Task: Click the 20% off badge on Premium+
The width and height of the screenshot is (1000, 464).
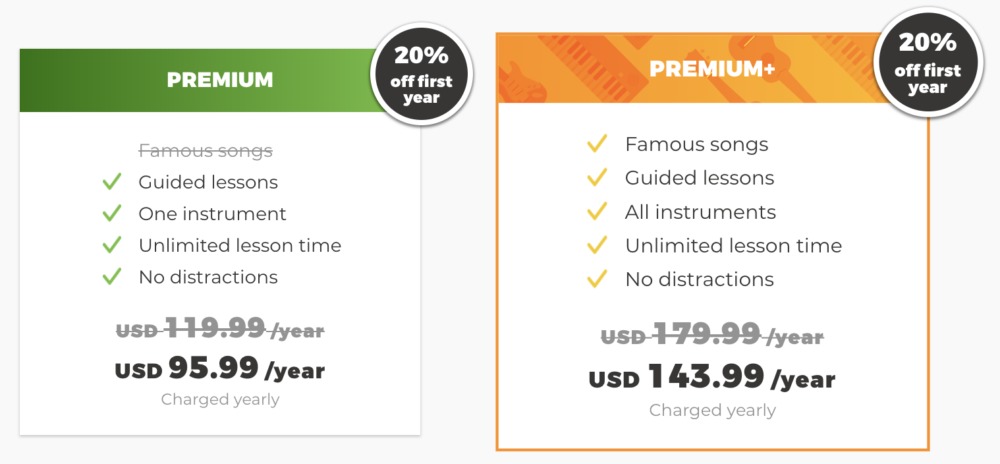Action: pos(927,62)
